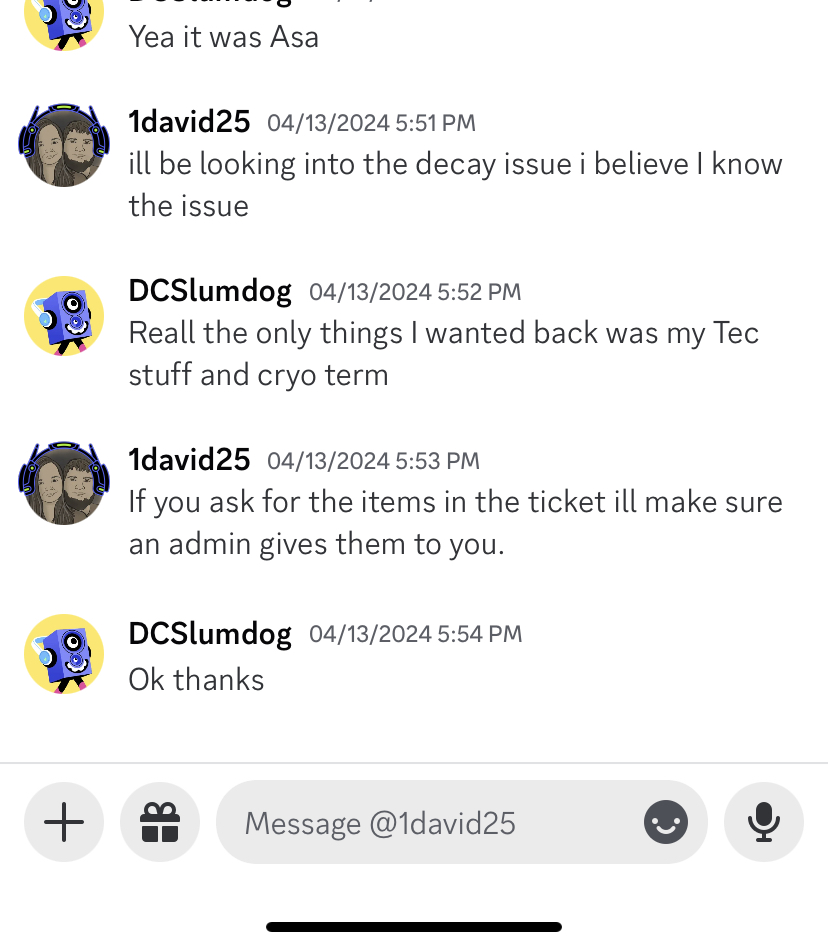Select the 'Ok thanks' message

pos(196,680)
